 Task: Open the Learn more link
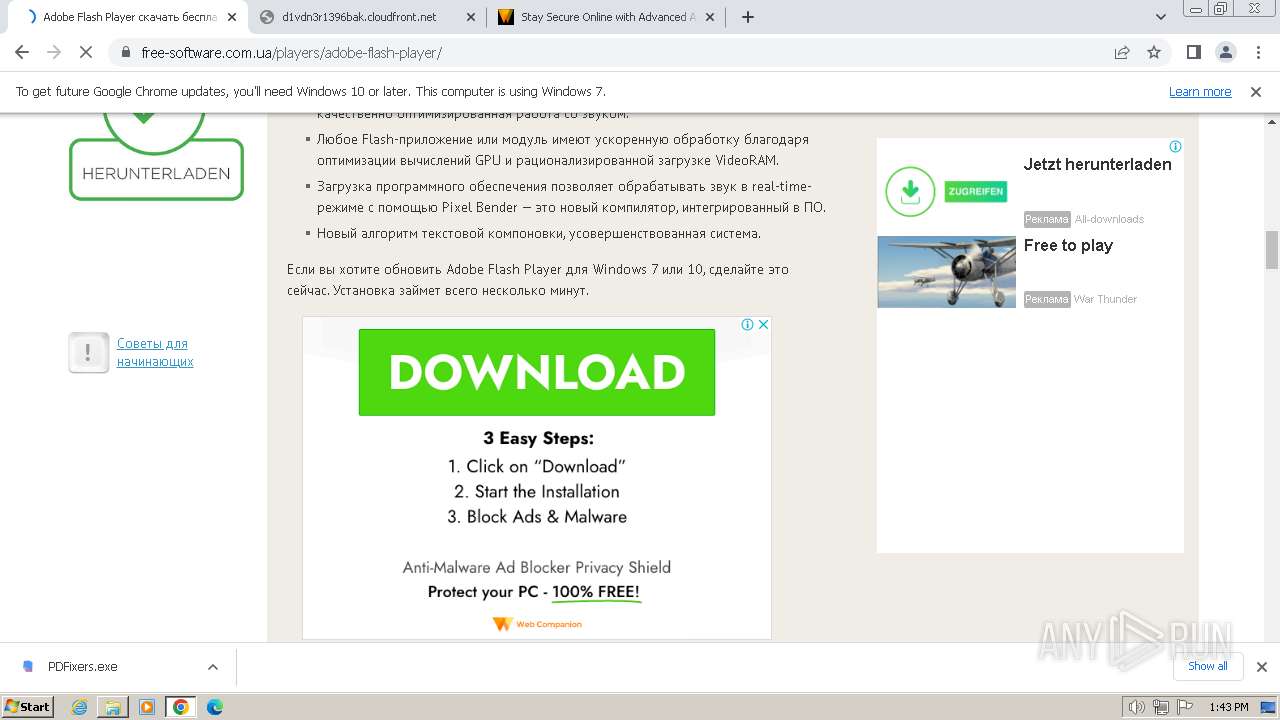pos(1200,91)
